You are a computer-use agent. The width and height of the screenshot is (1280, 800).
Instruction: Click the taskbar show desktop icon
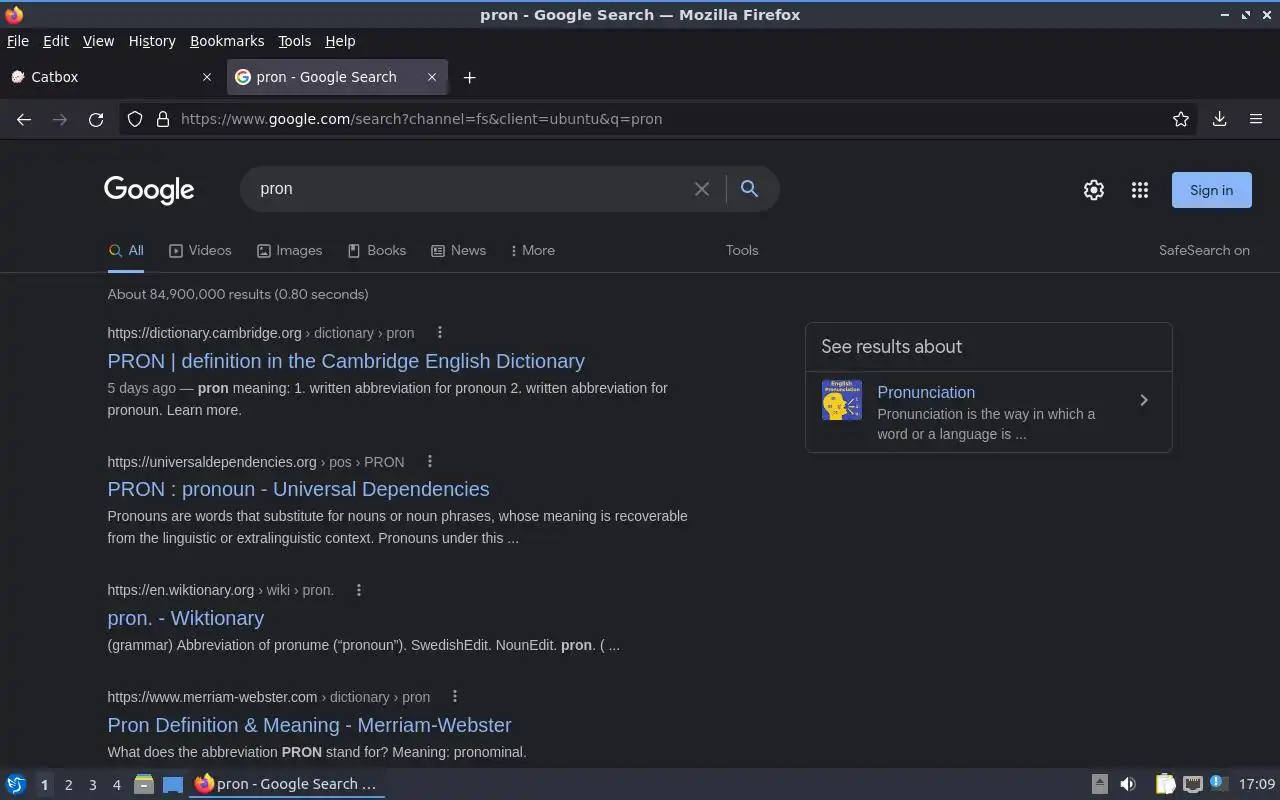pyautogui.click(x=173, y=784)
